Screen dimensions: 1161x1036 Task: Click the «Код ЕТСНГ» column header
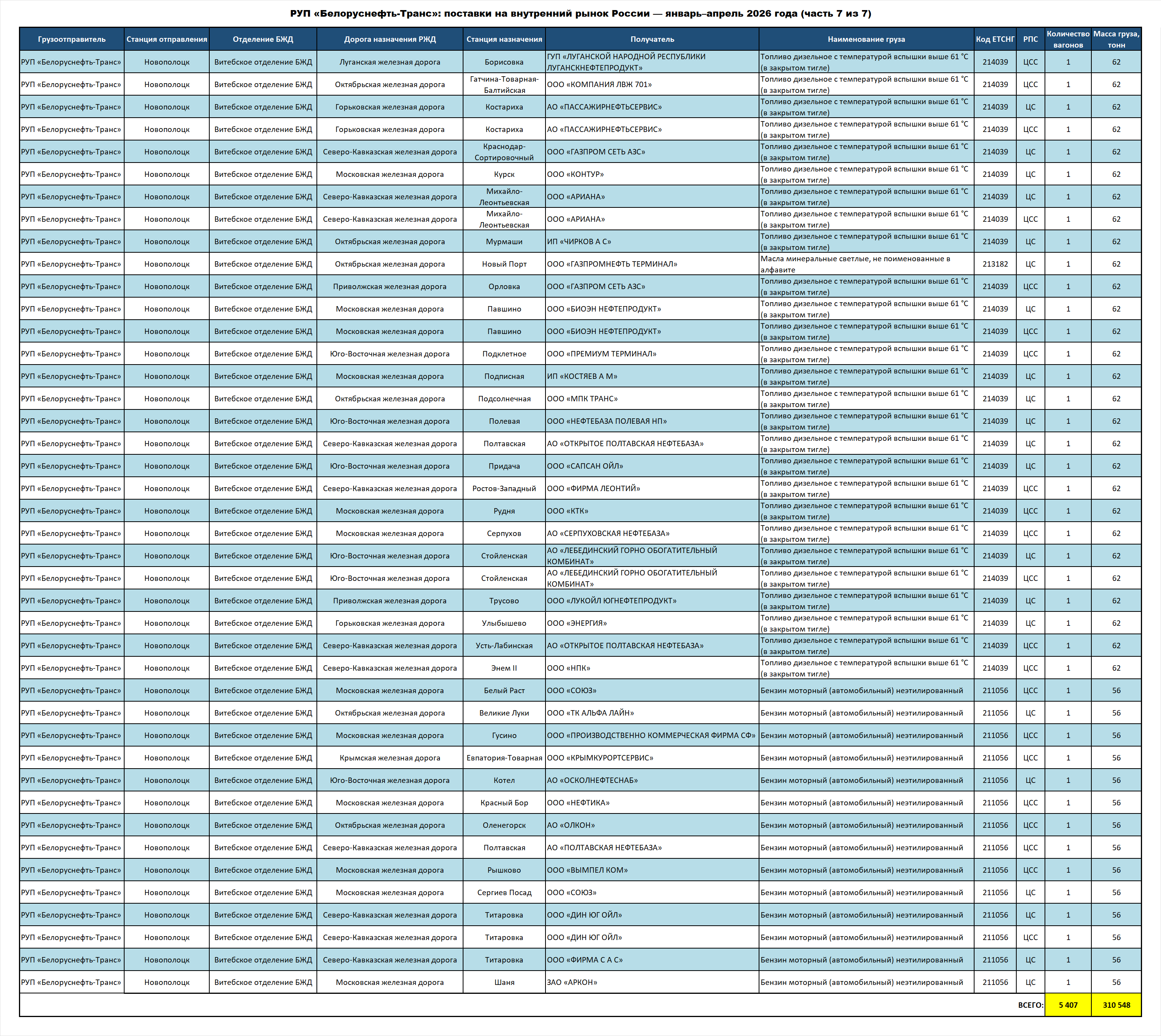point(995,39)
